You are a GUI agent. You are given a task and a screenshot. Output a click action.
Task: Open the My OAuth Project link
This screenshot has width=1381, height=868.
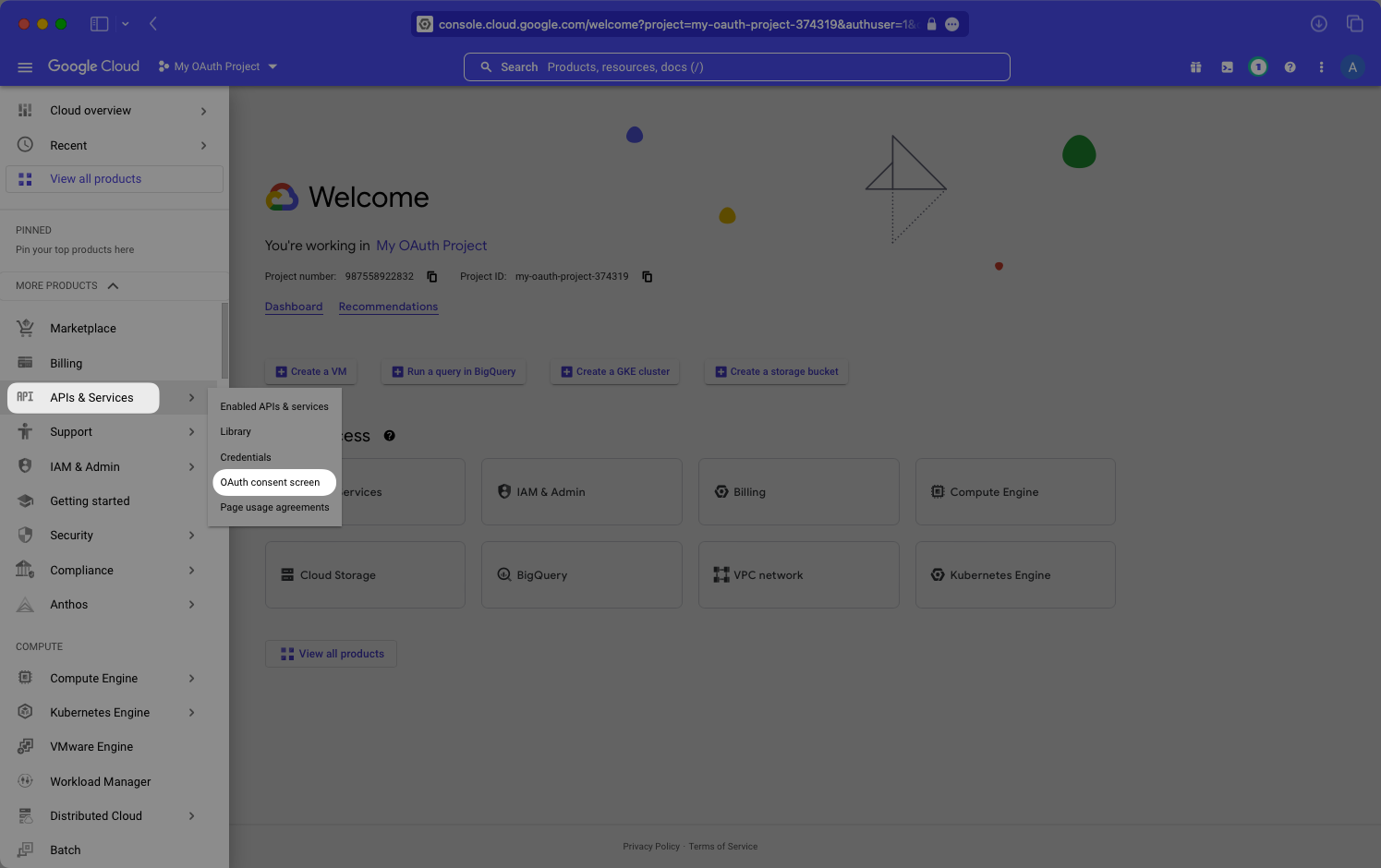tap(431, 245)
